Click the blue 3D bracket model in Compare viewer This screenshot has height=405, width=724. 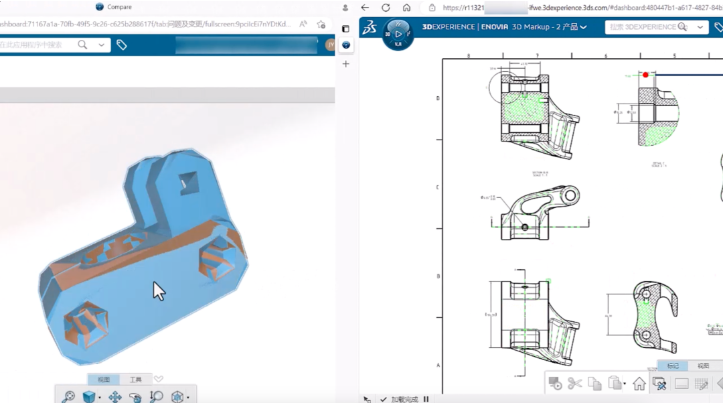143,259
